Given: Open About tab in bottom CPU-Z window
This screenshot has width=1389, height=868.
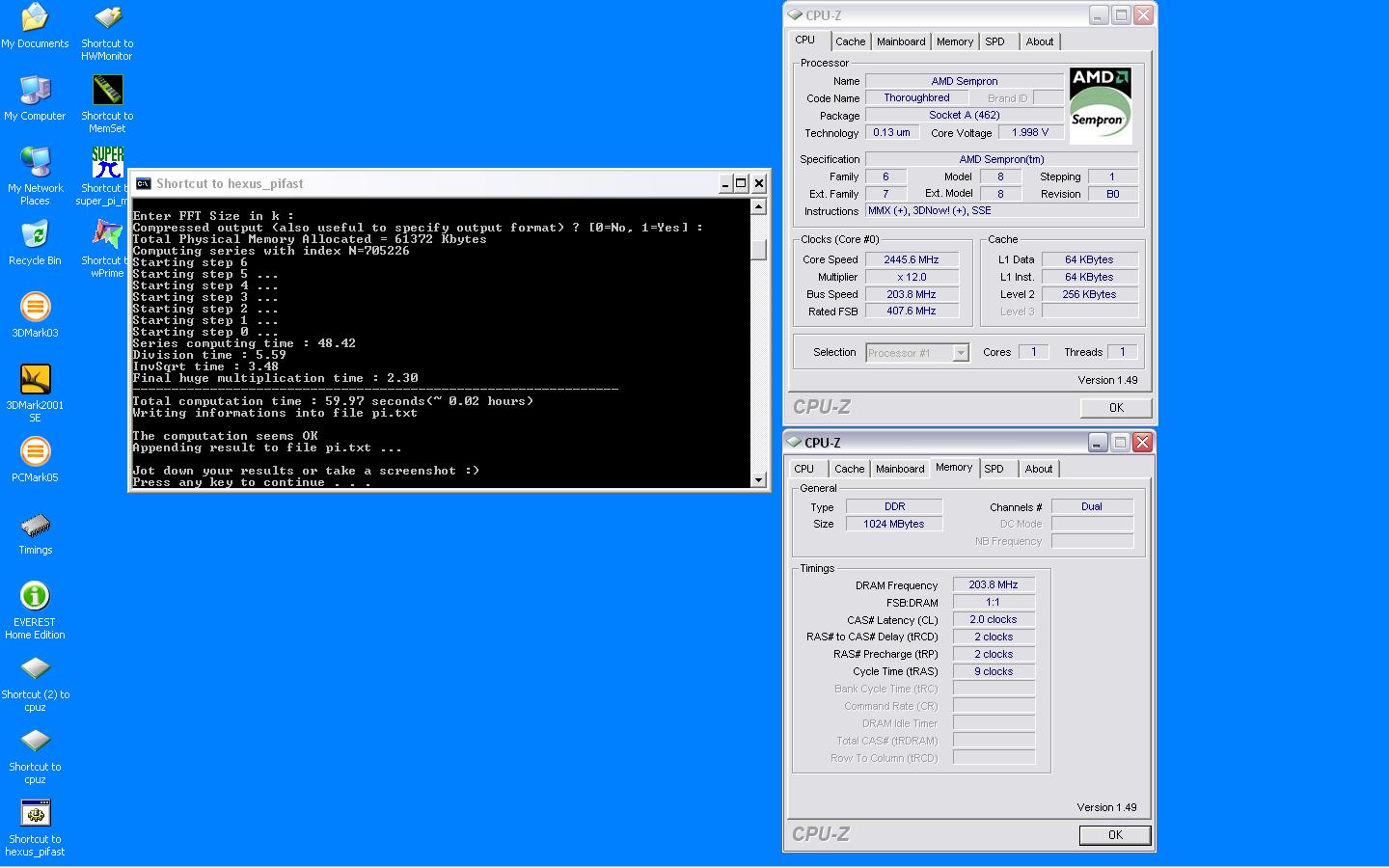Looking at the screenshot, I should 1039,469.
